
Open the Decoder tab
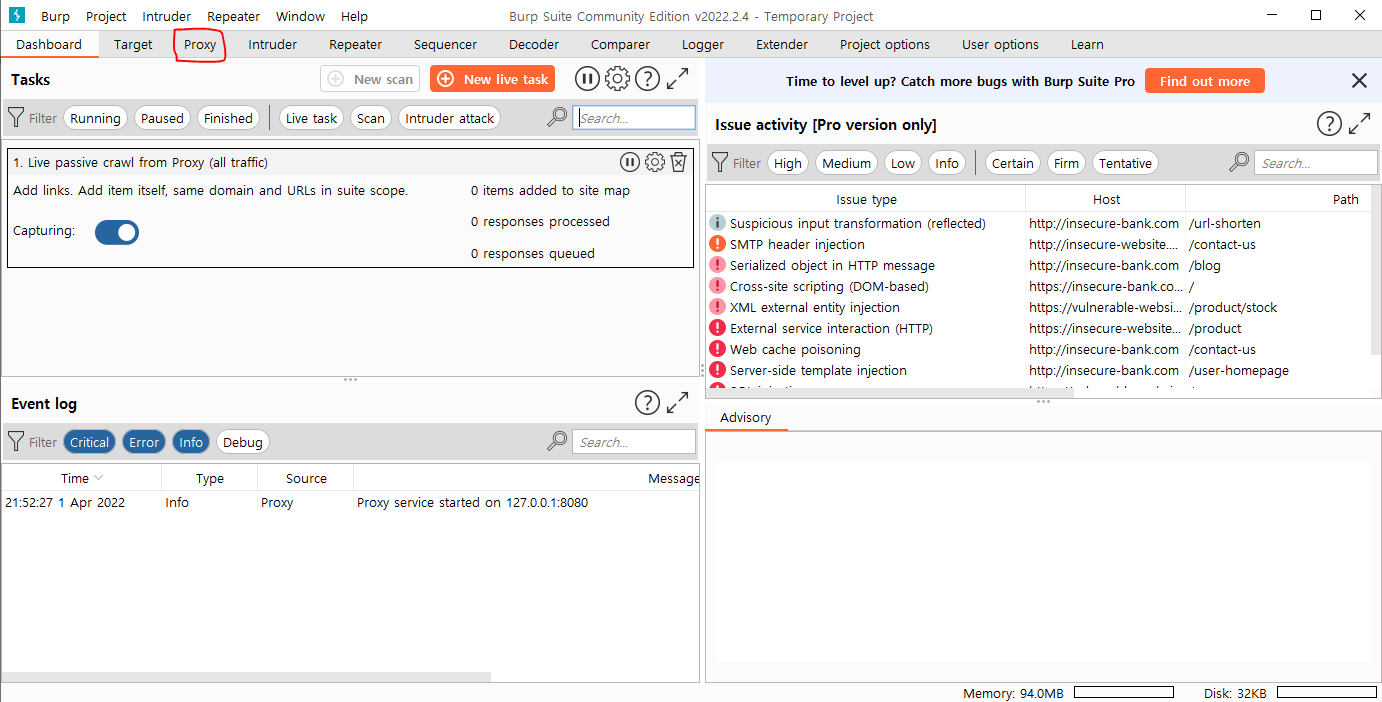(x=534, y=44)
